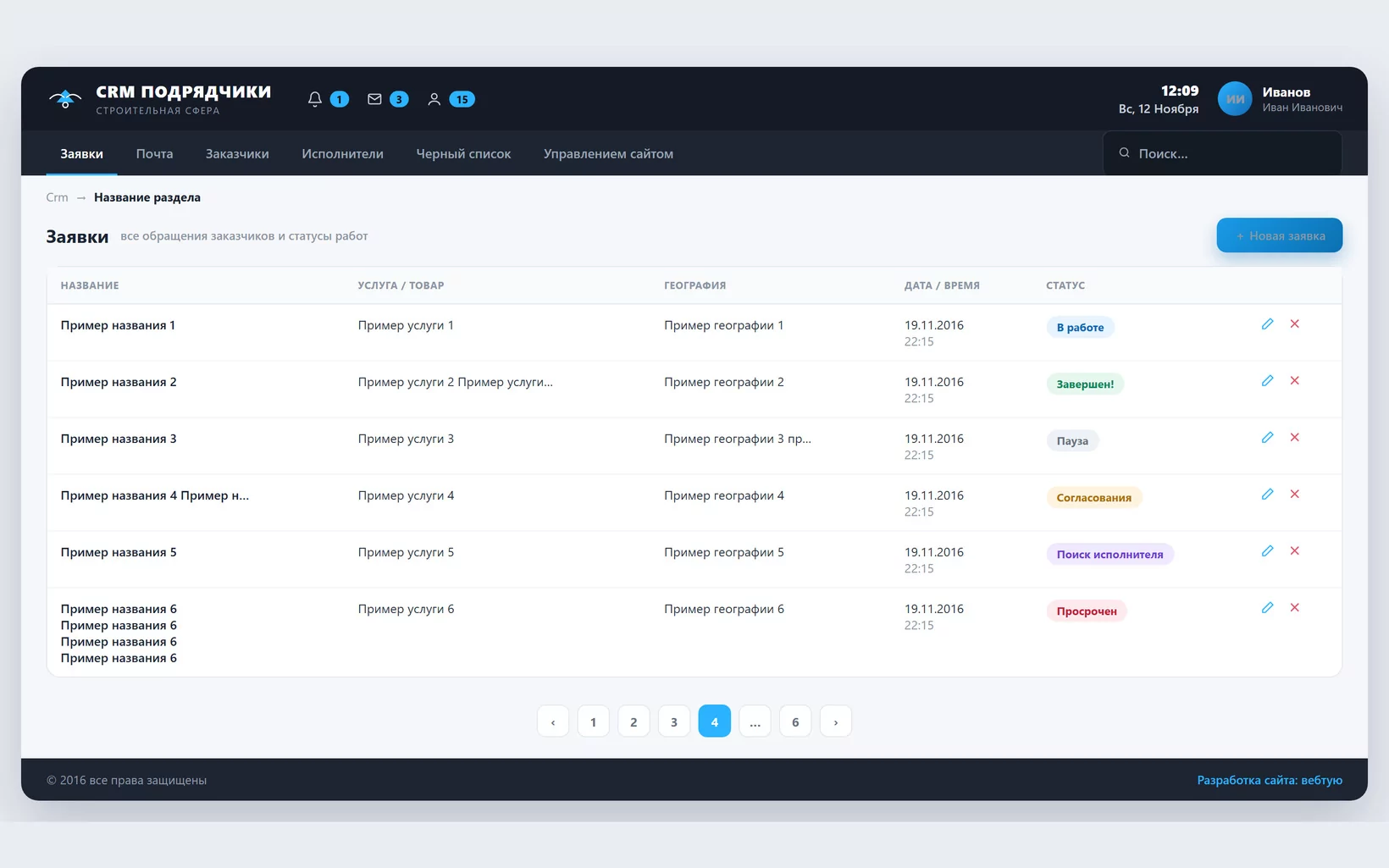Open the Заявки tab

(x=81, y=153)
